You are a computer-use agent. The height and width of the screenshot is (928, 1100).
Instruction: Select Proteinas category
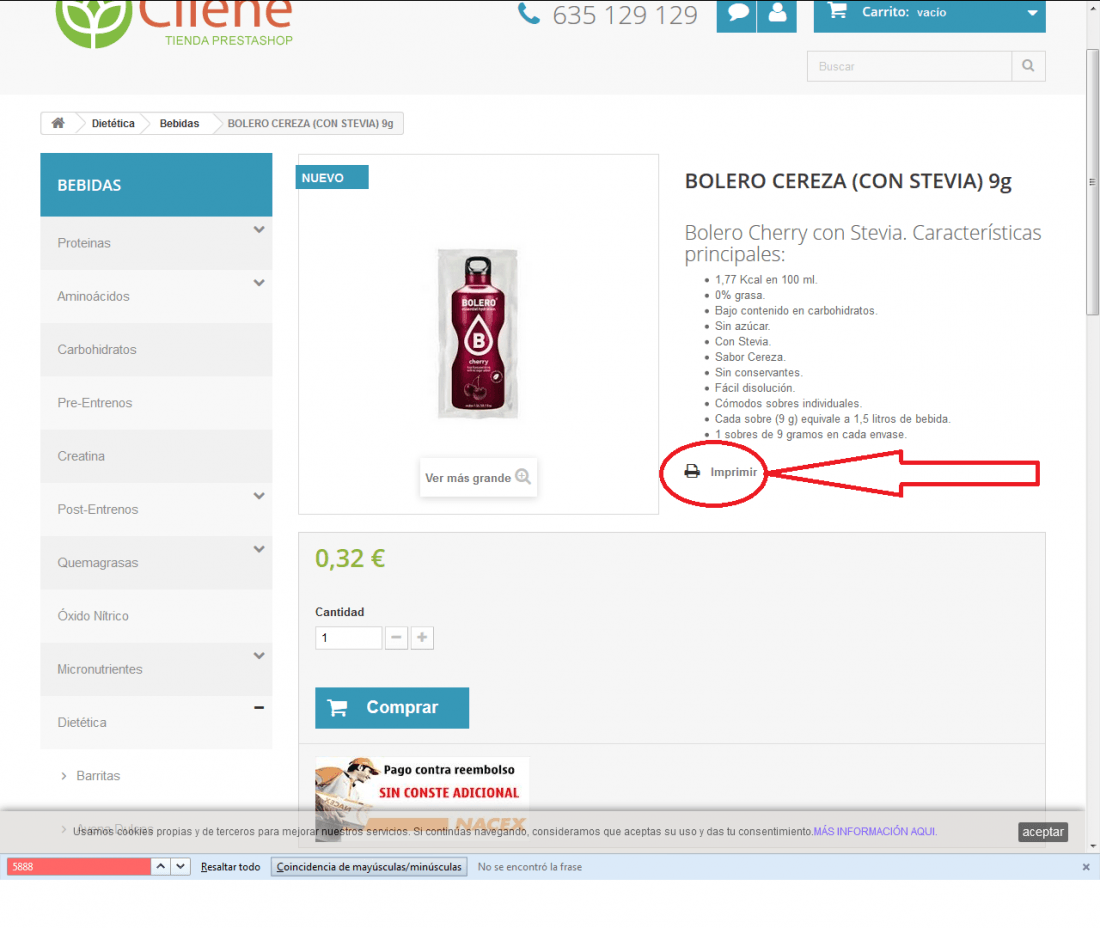(x=84, y=243)
